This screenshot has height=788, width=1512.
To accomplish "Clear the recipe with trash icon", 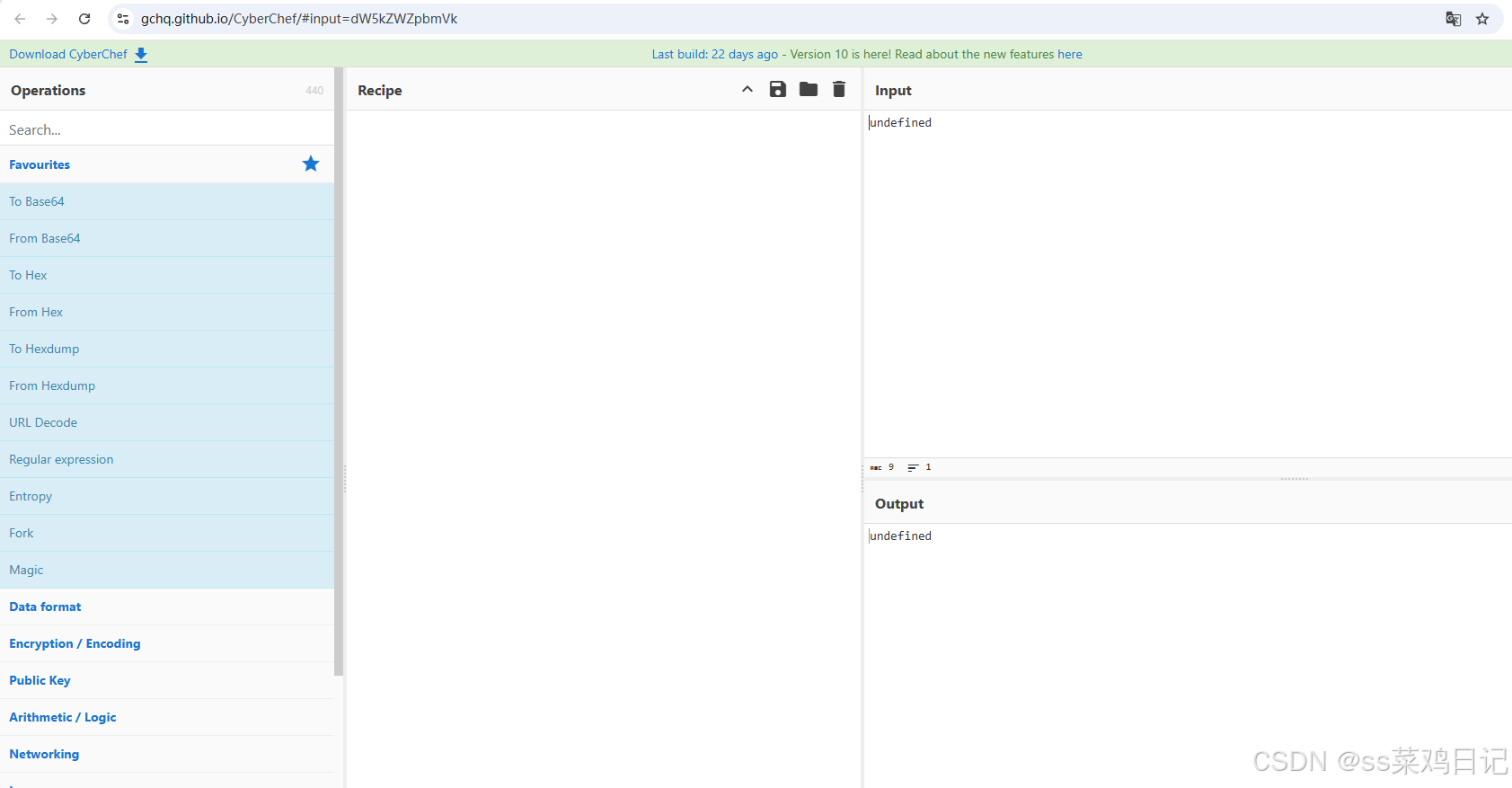I will click(x=839, y=89).
